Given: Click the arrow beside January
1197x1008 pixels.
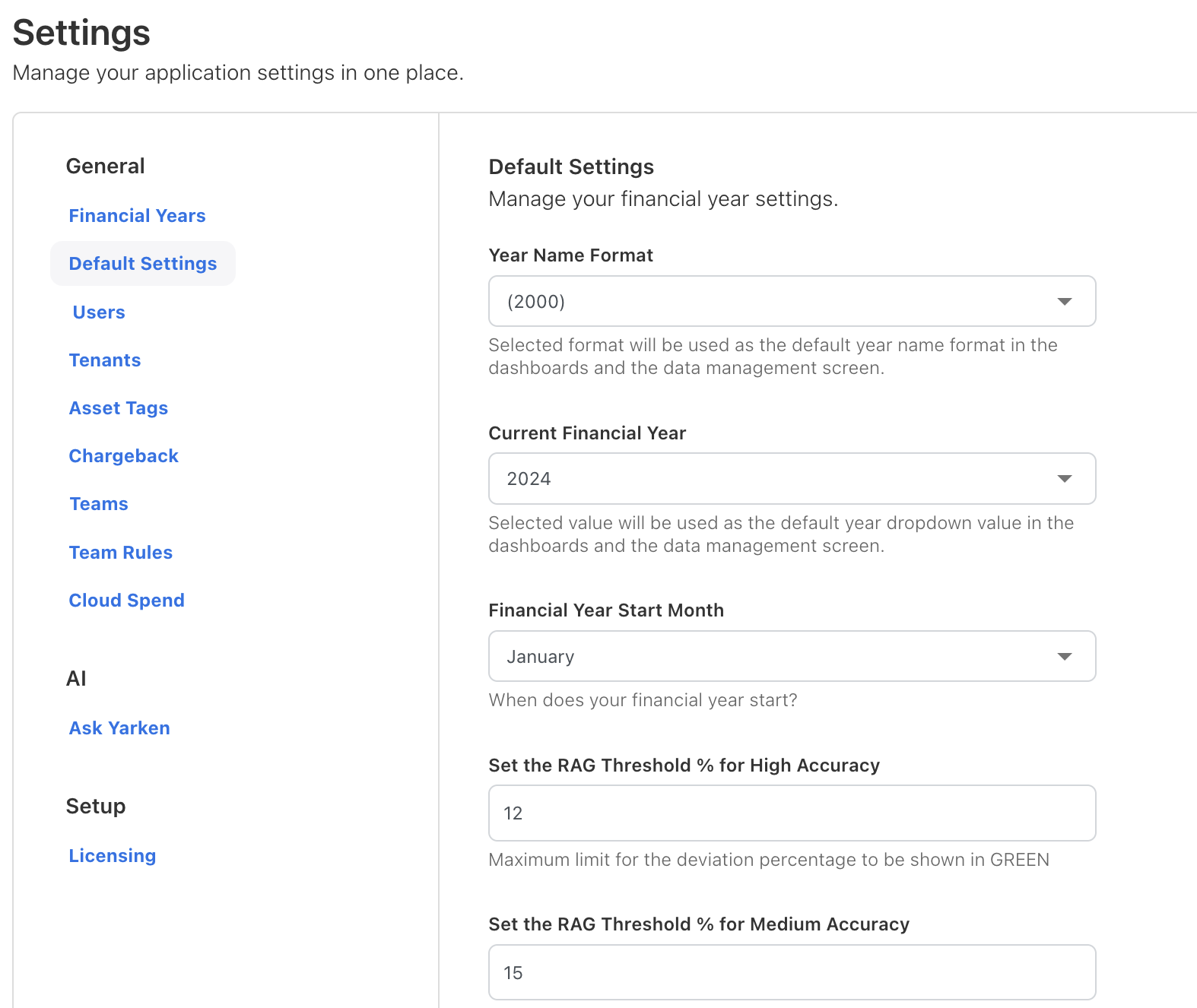Looking at the screenshot, I should tap(1064, 657).
